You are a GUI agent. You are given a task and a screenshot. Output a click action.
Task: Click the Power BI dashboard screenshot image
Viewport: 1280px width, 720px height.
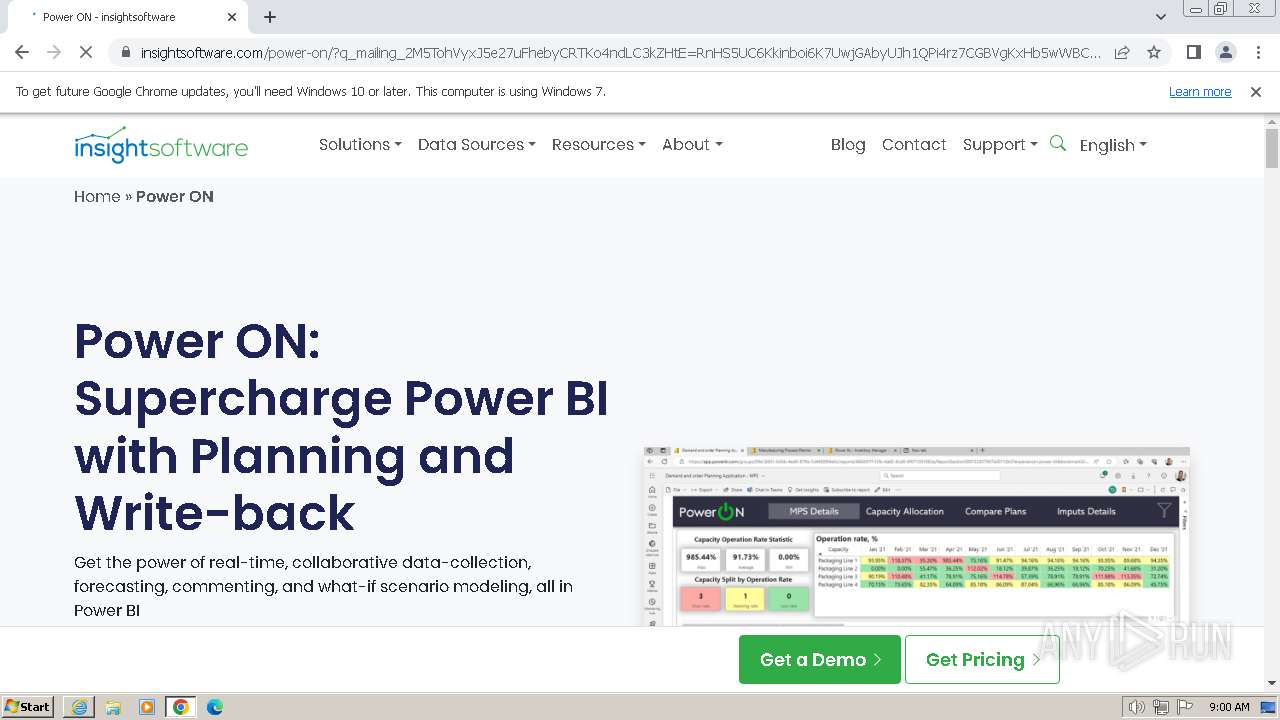pyautogui.click(x=917, y=537)
